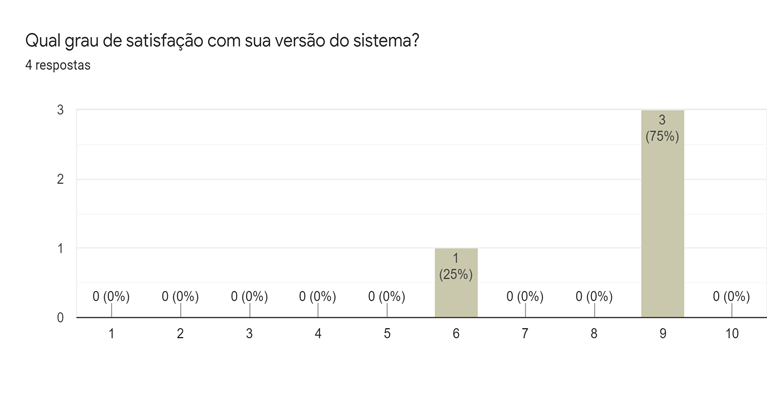Click x-axis label 9 below the bar

pyautogui.click(x=663, y=334)
